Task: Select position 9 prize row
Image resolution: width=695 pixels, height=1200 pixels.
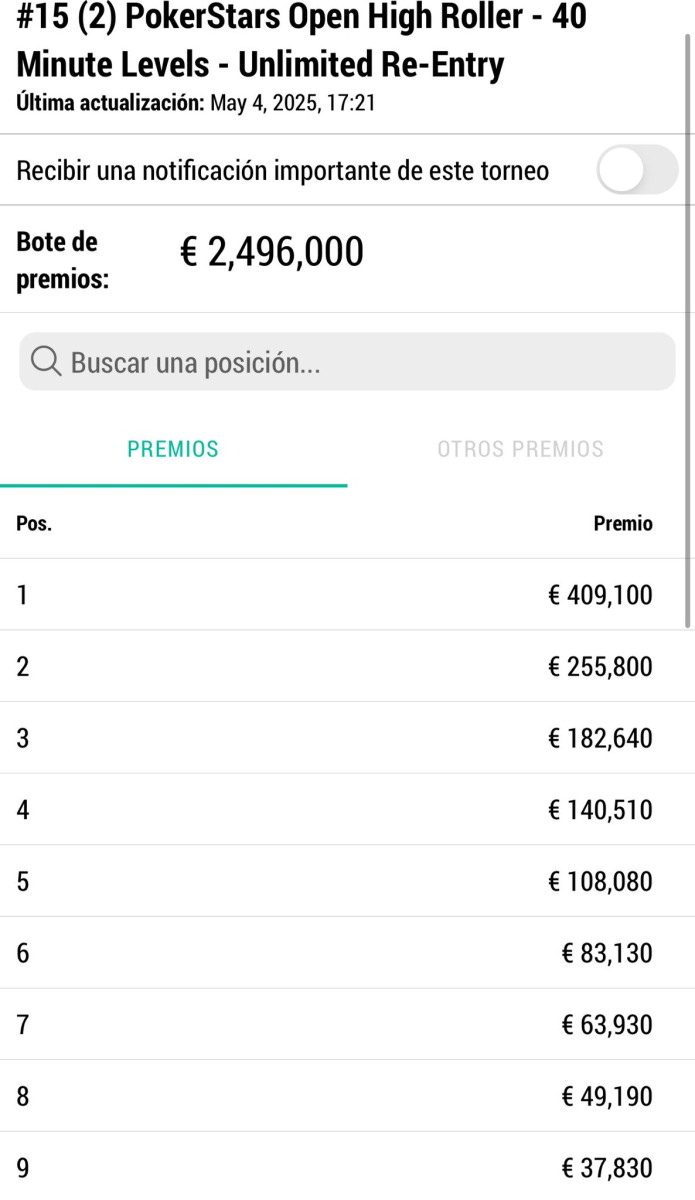Action: 347,1167
